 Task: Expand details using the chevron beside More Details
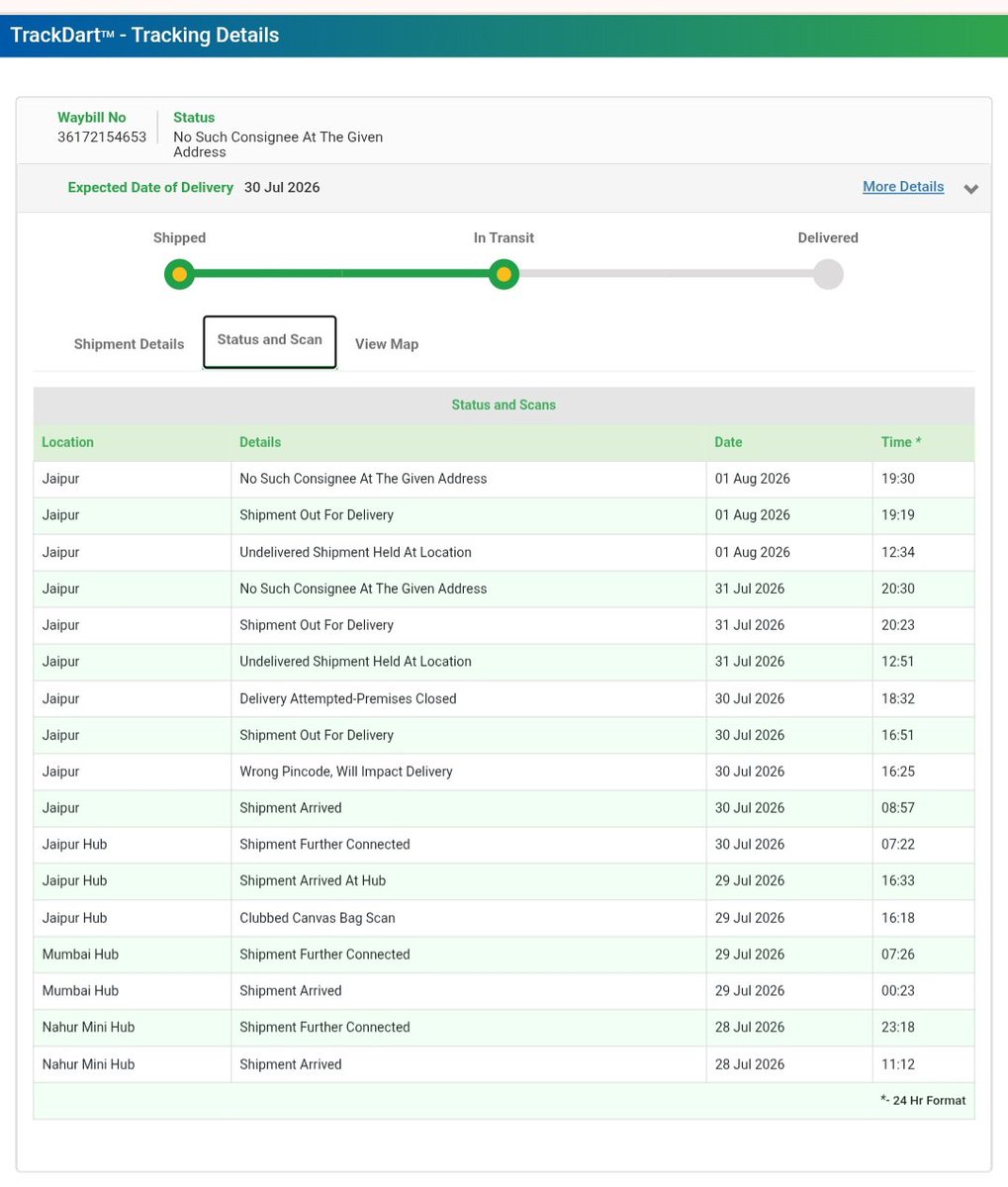pyautogui.click(x=971, y=189)
